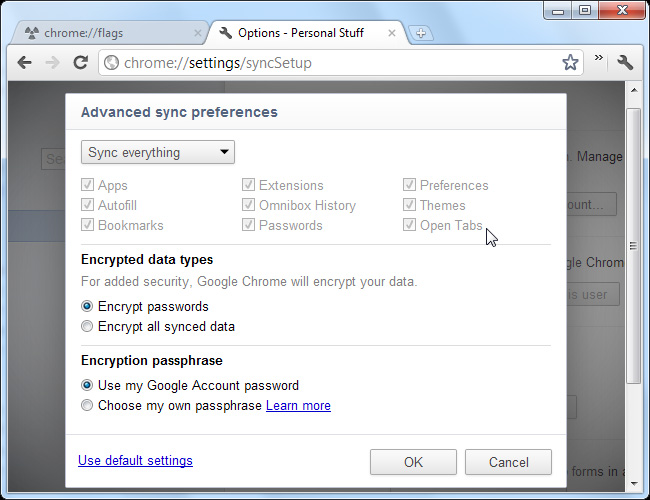Open the wrench settings menu
Screen dimensions: 650x500
tap(626, 63)
